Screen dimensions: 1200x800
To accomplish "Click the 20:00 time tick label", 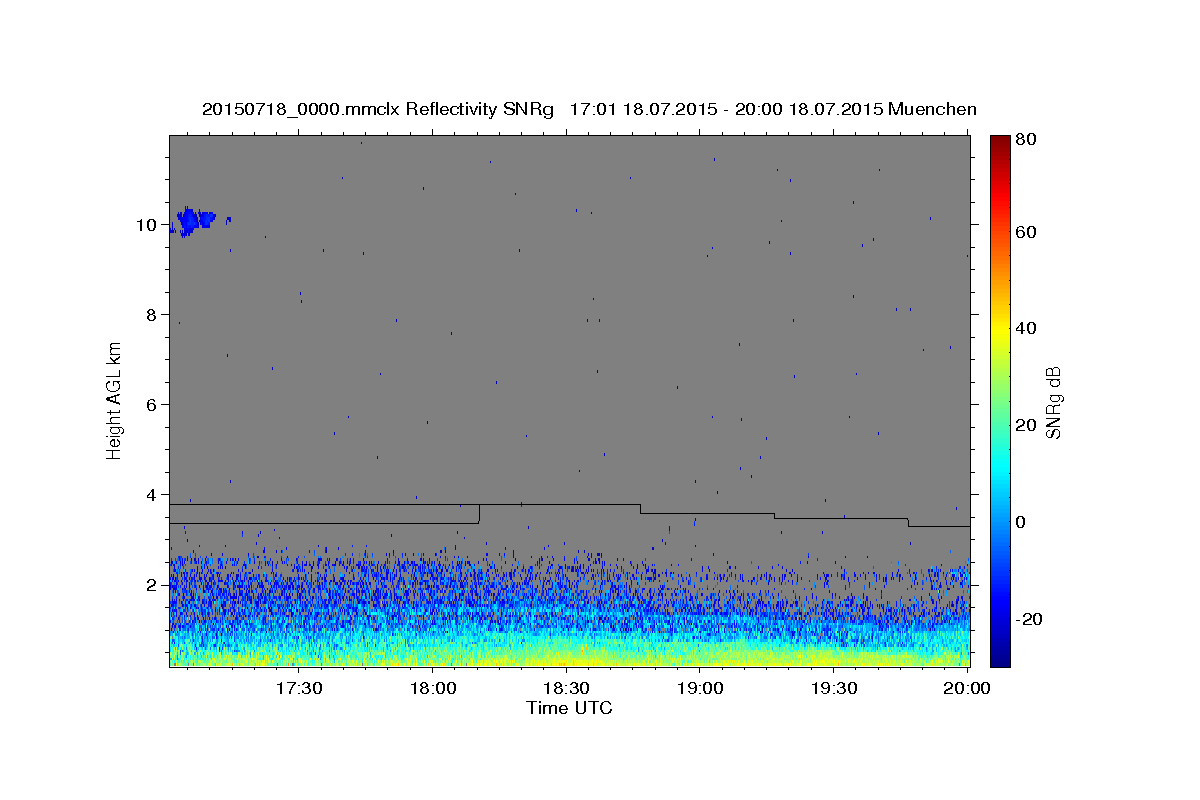I will 967,688.
